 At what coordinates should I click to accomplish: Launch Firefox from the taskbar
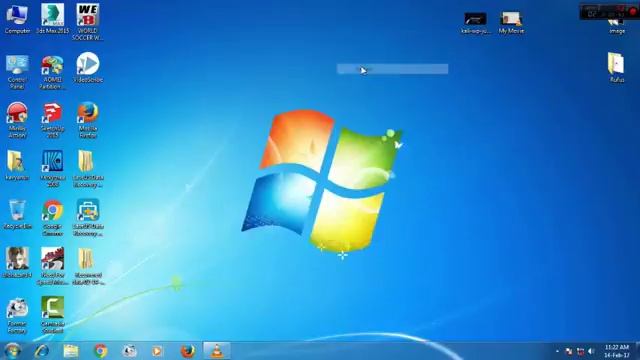point(188,351)
